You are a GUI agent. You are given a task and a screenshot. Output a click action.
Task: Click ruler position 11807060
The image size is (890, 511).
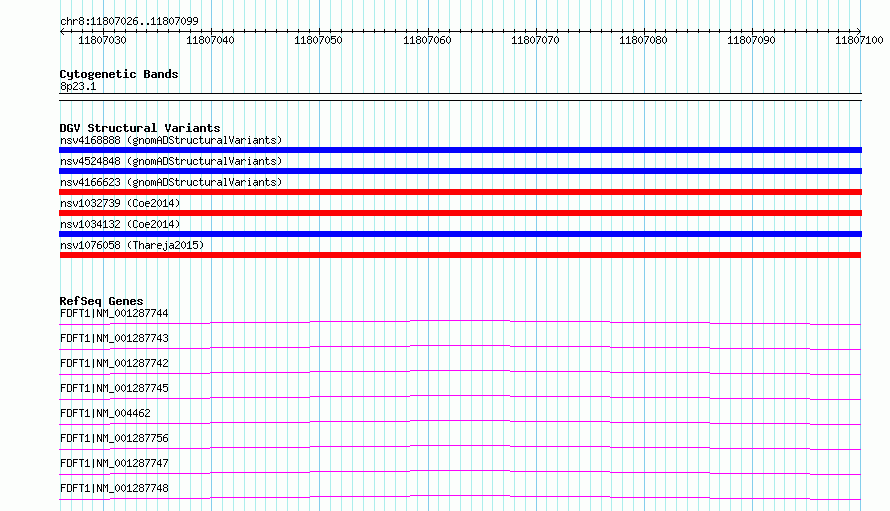427,40
